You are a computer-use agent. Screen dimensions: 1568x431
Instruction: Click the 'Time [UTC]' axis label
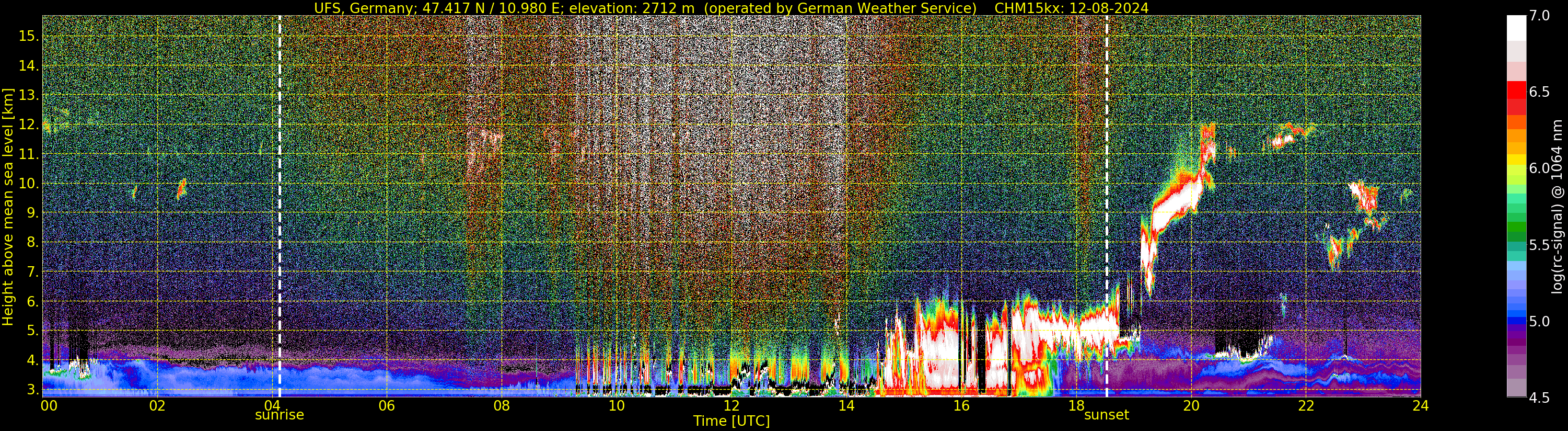[731, 421]
